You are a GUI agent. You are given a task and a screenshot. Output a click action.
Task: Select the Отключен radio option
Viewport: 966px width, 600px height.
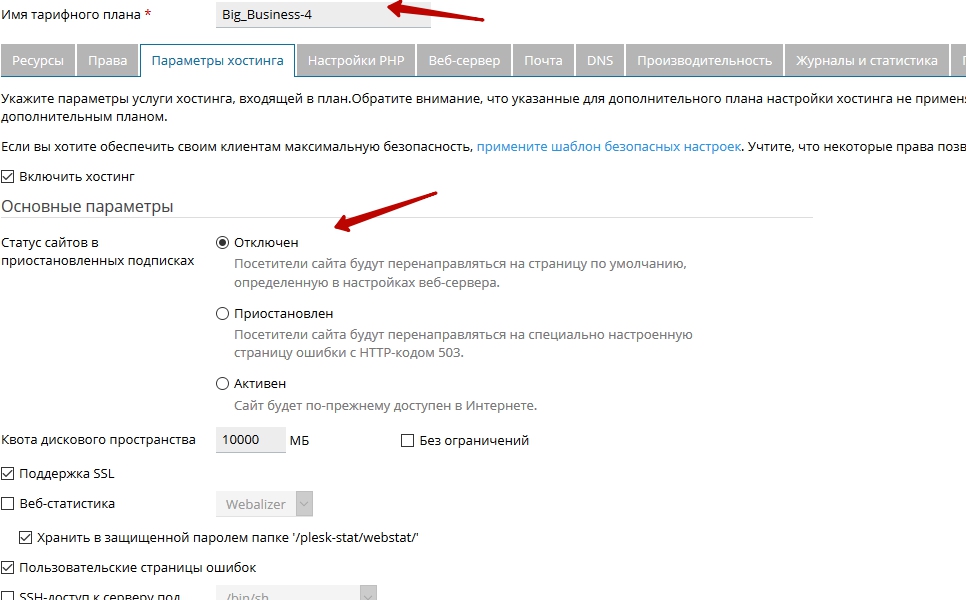coord(223,243)
